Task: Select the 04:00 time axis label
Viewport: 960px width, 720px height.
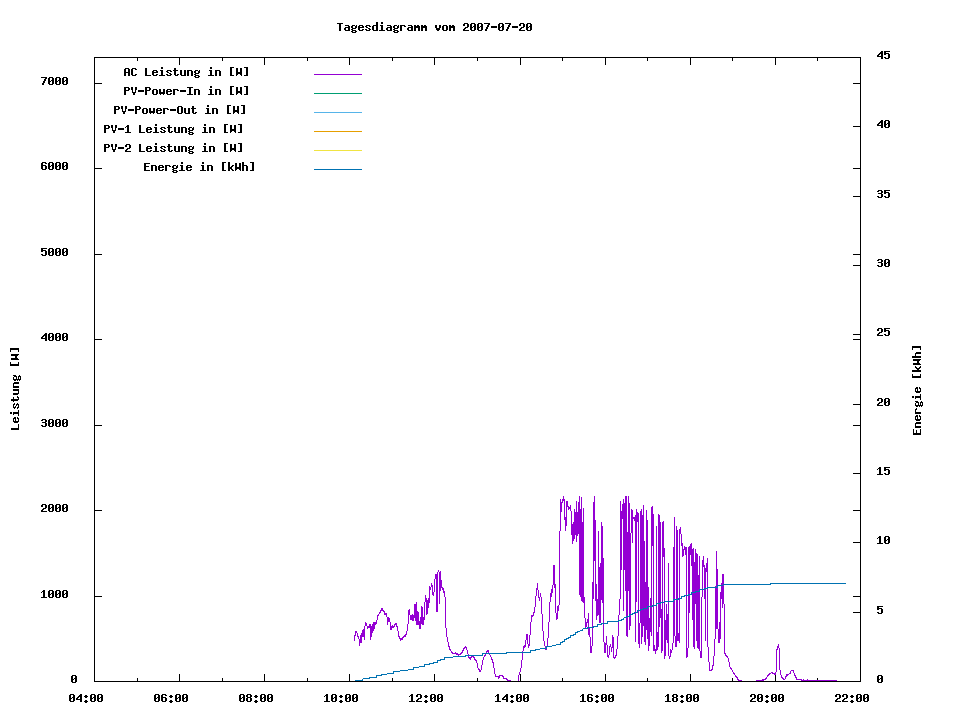Action: click(x=88, y=698)
